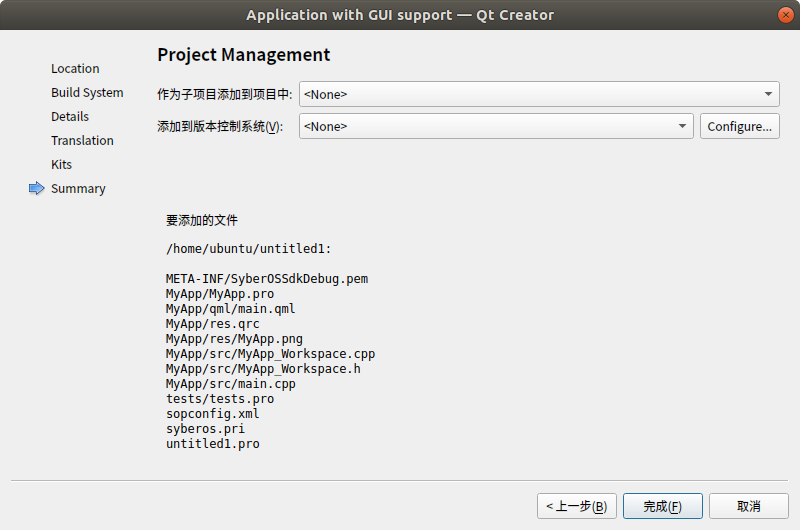Click the 添加到版本控制系统 label
This screenshot has width=800, height=530.
pyautogui.click(x=220, y=127)
